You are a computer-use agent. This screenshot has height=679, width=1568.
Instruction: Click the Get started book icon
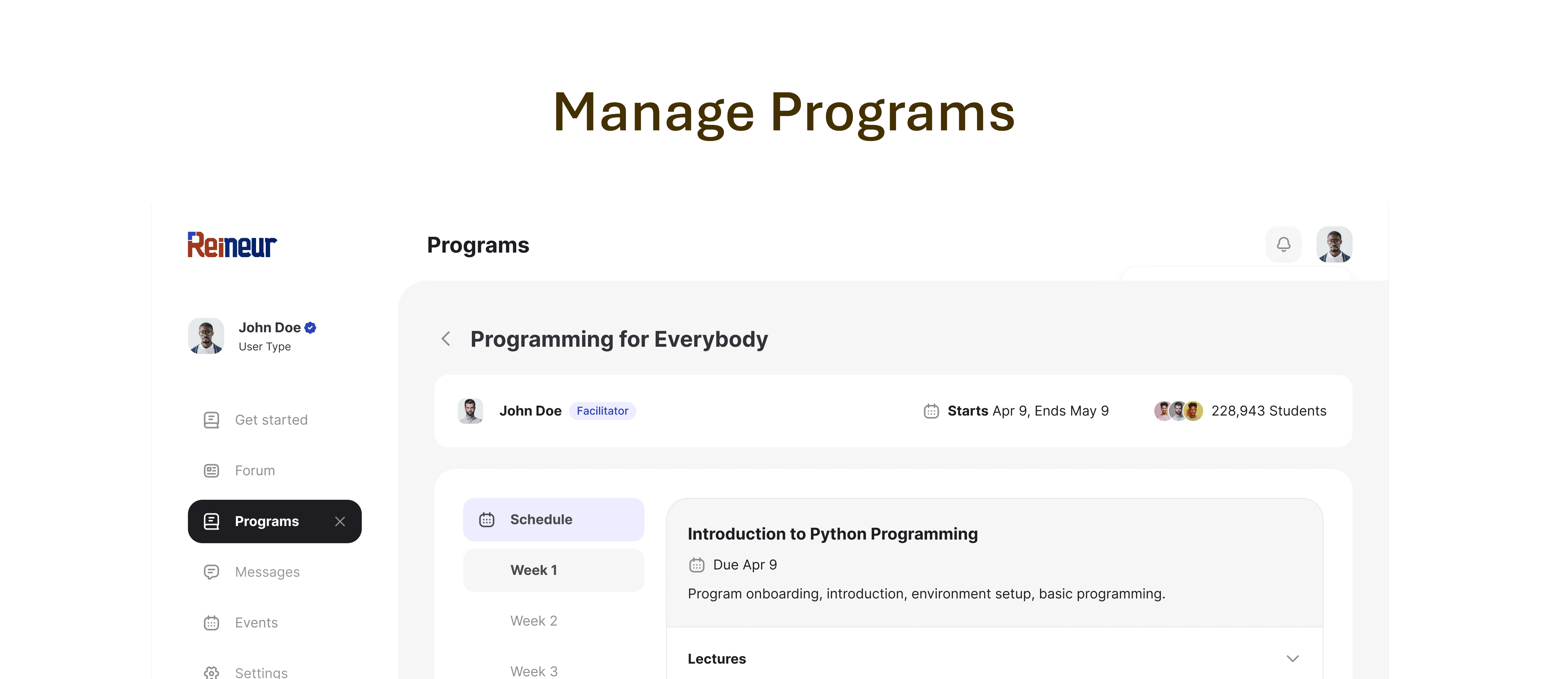[211, 420]
